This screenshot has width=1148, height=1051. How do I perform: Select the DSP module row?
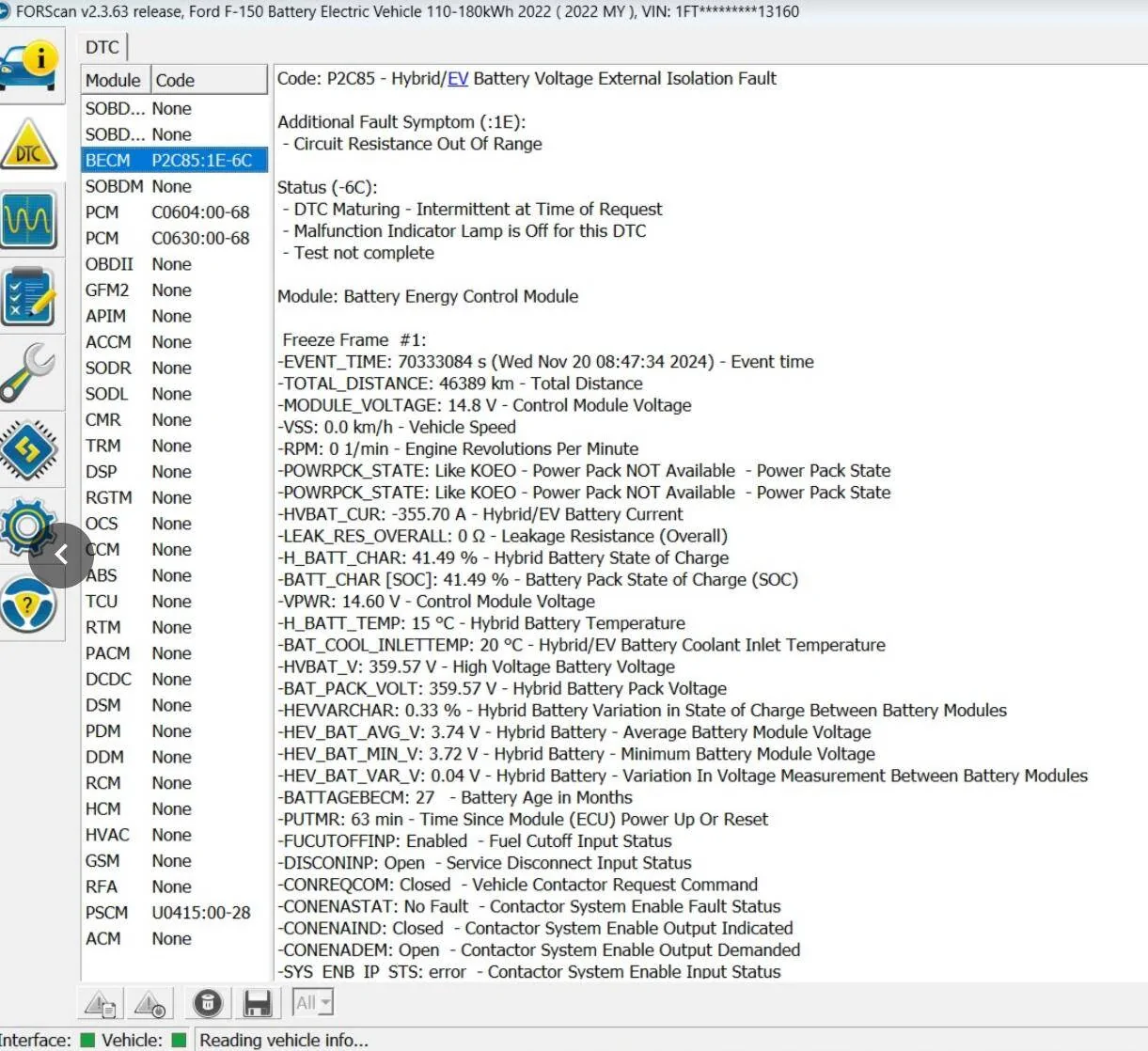(x=175, y=471)
